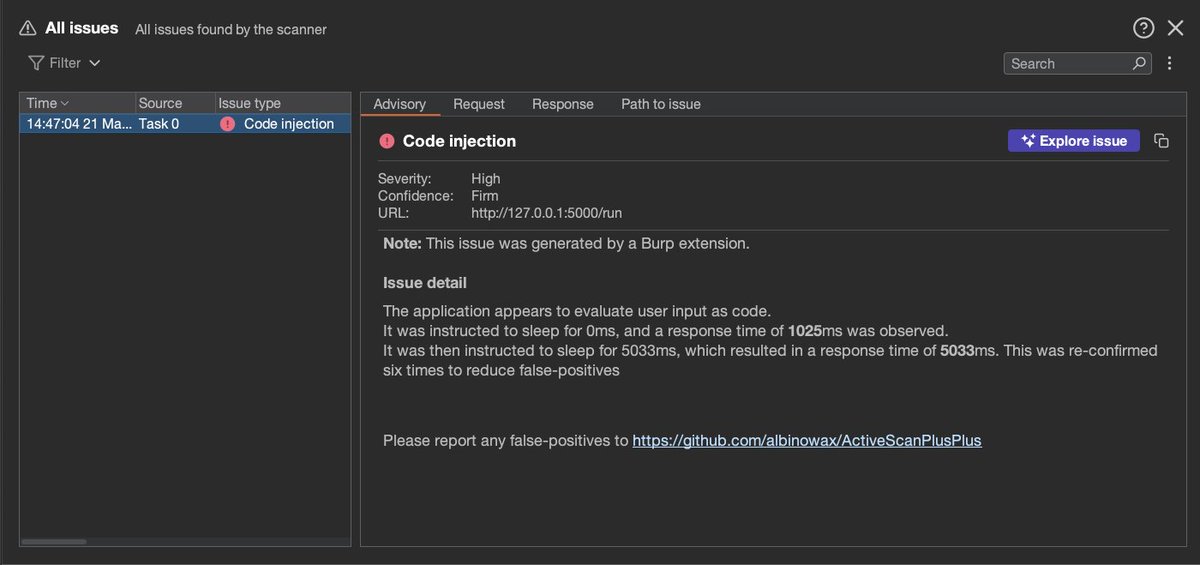Click the Code injection advisory heading

pos(459,141)
